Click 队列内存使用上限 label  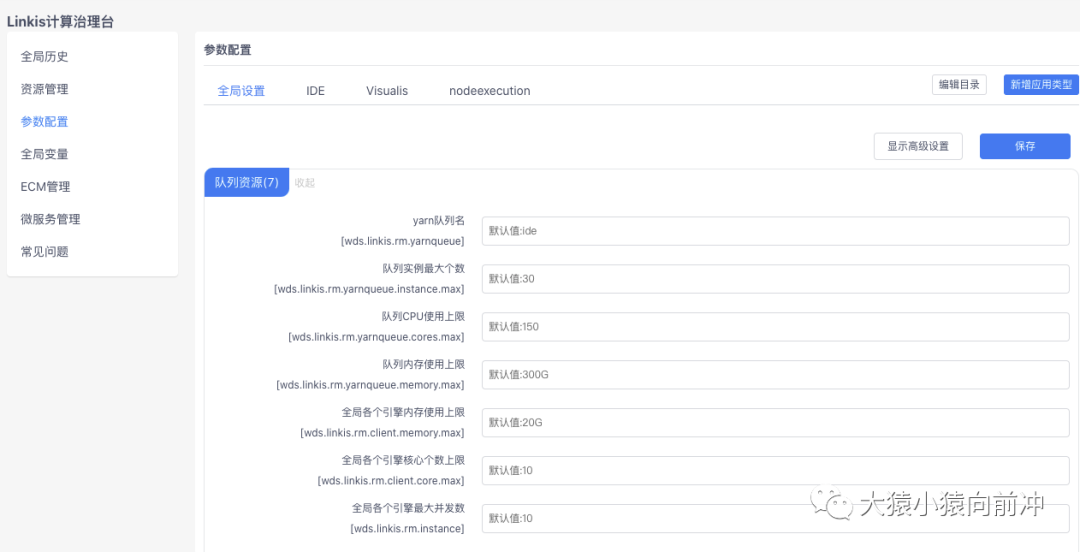click(x=424, y=365)
